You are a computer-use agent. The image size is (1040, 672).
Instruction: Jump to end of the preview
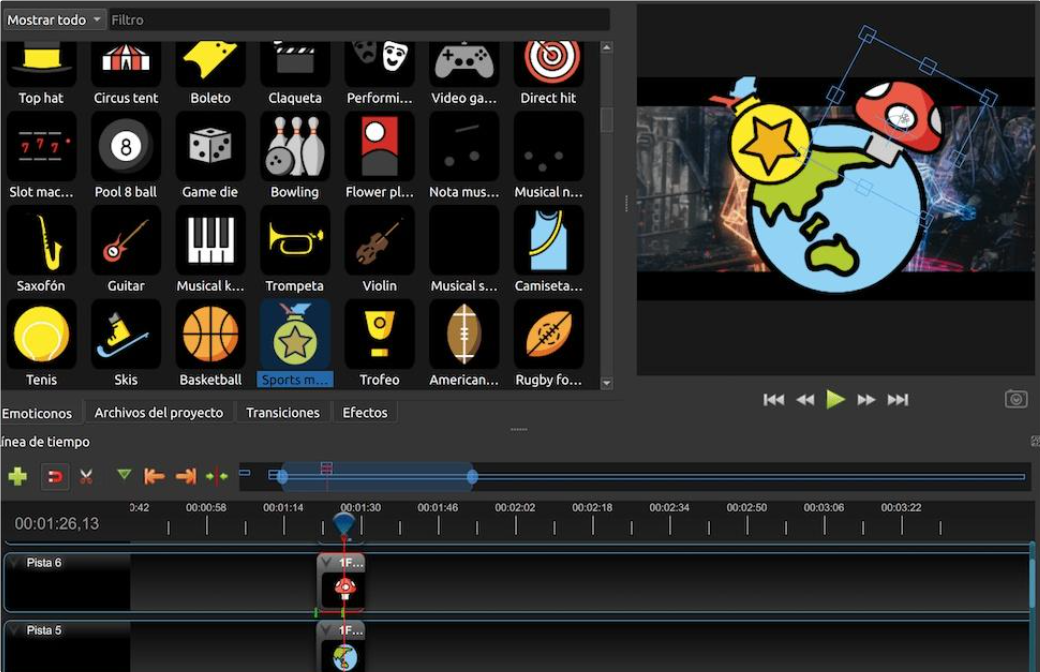[x=897, y=399]
